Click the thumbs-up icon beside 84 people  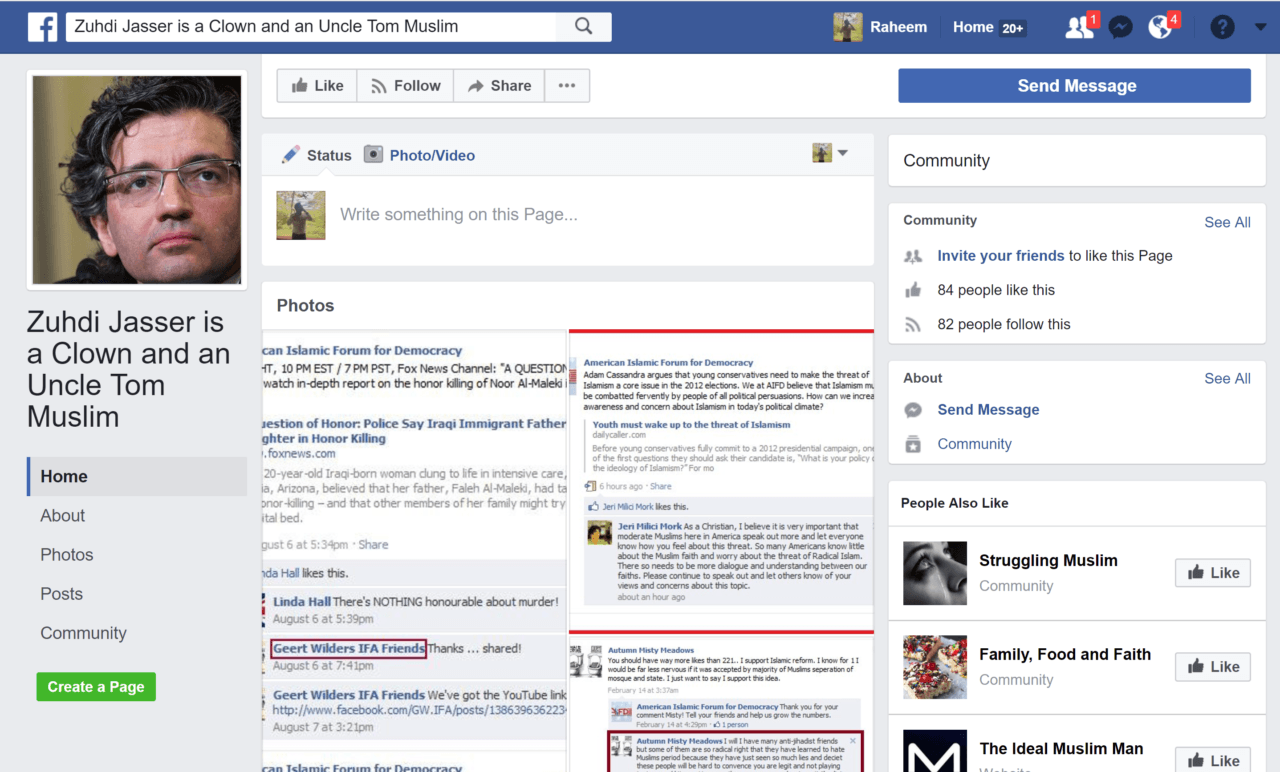point(912,290)
